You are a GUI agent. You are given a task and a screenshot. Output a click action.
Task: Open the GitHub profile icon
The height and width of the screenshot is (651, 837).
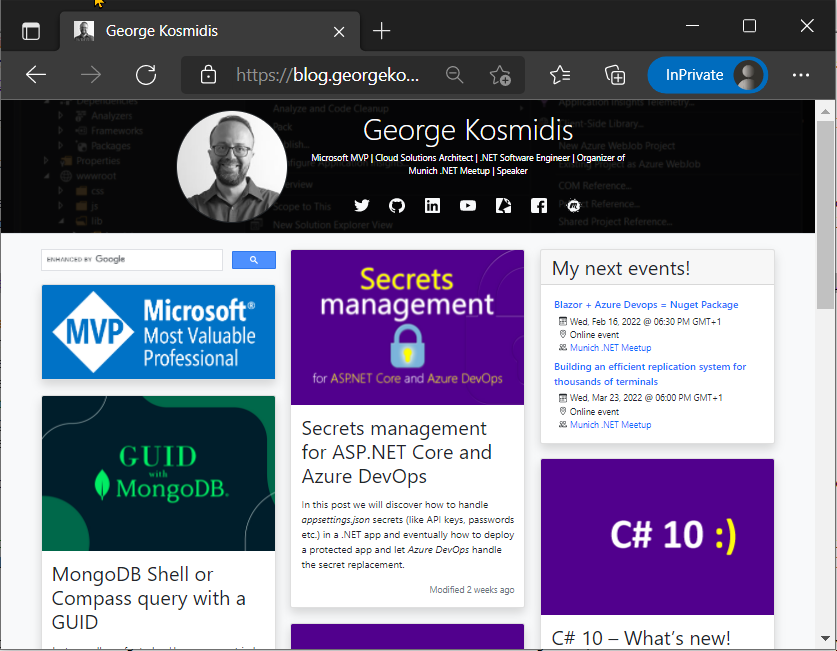point(397,205)
